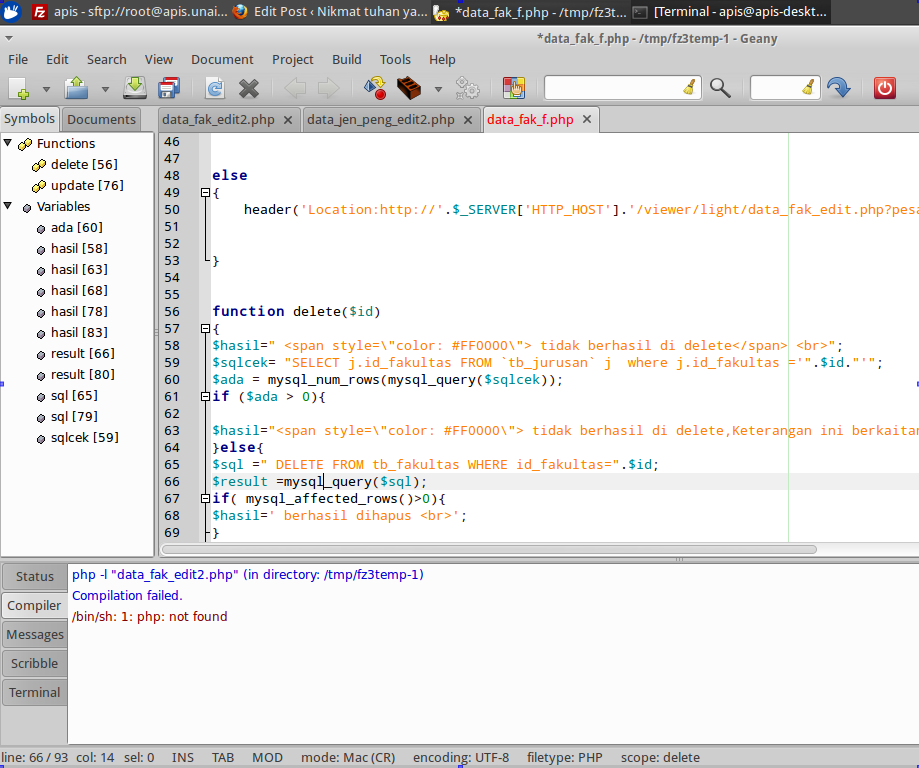Collapse the Functions tree node
Screen dimensions: 919x768
point(9,143)
